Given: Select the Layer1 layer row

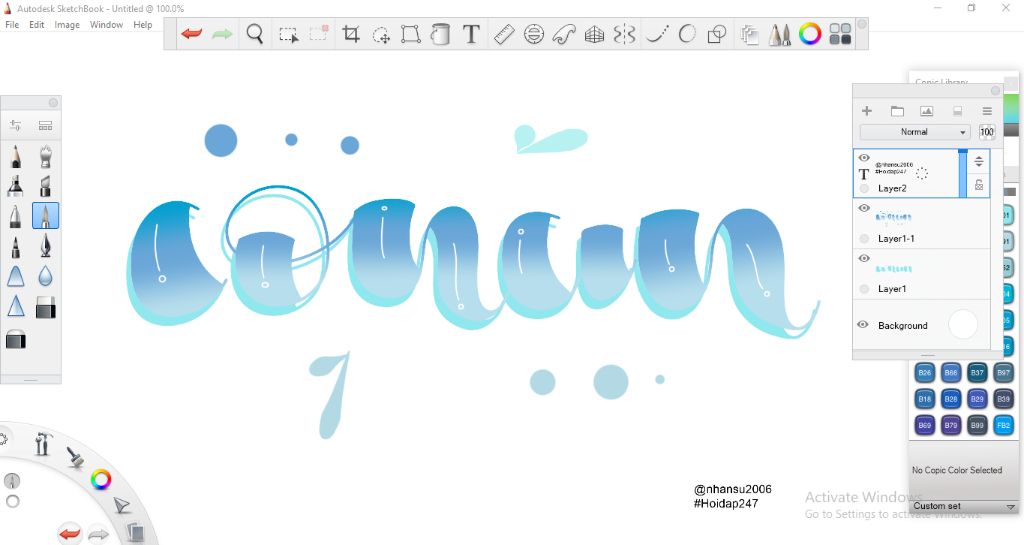Looking at the screenshot, I should 921,274.
